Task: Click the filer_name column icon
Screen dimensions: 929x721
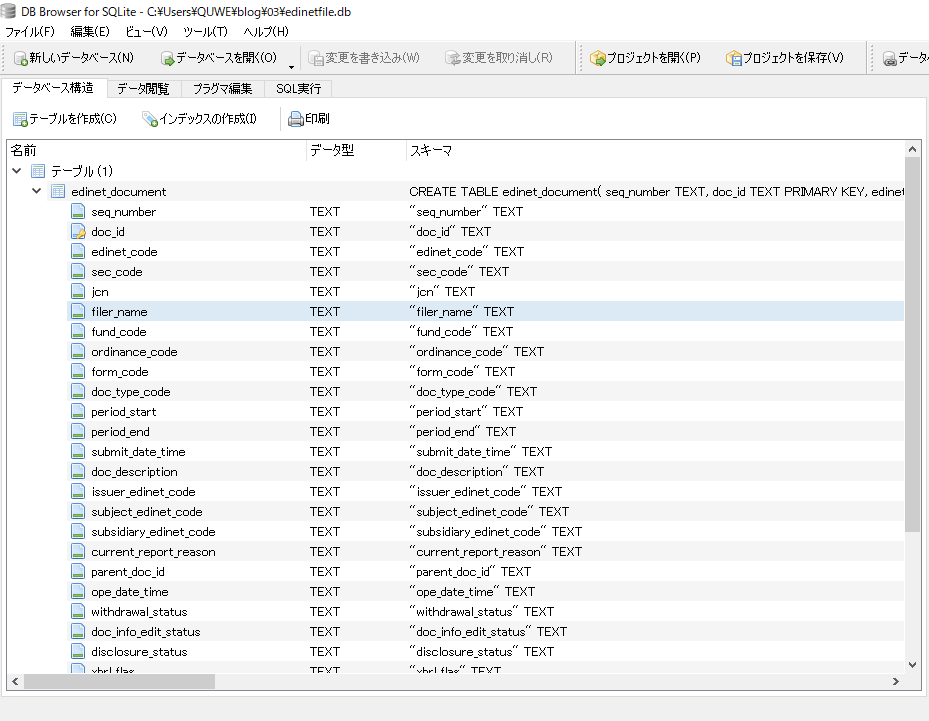Action: [x=78, y=312]
